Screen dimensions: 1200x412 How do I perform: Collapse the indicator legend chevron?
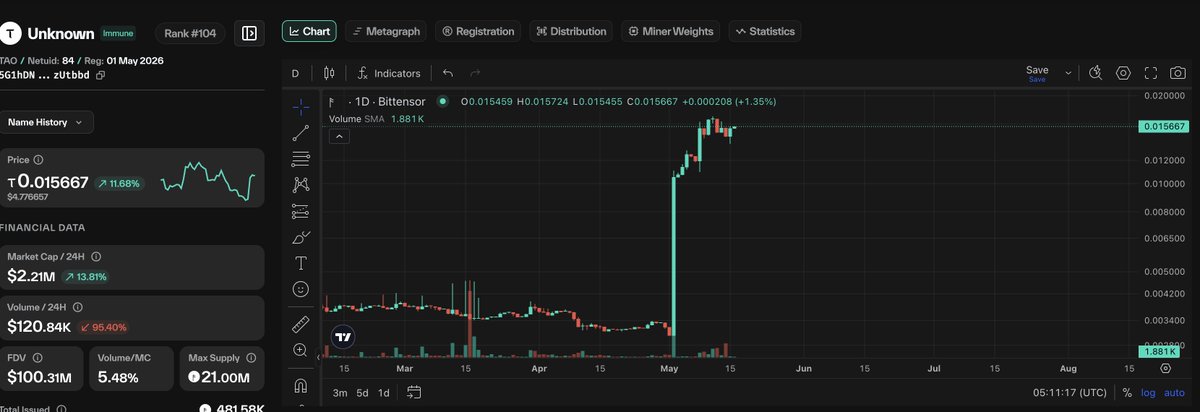[x=340, y=137]
